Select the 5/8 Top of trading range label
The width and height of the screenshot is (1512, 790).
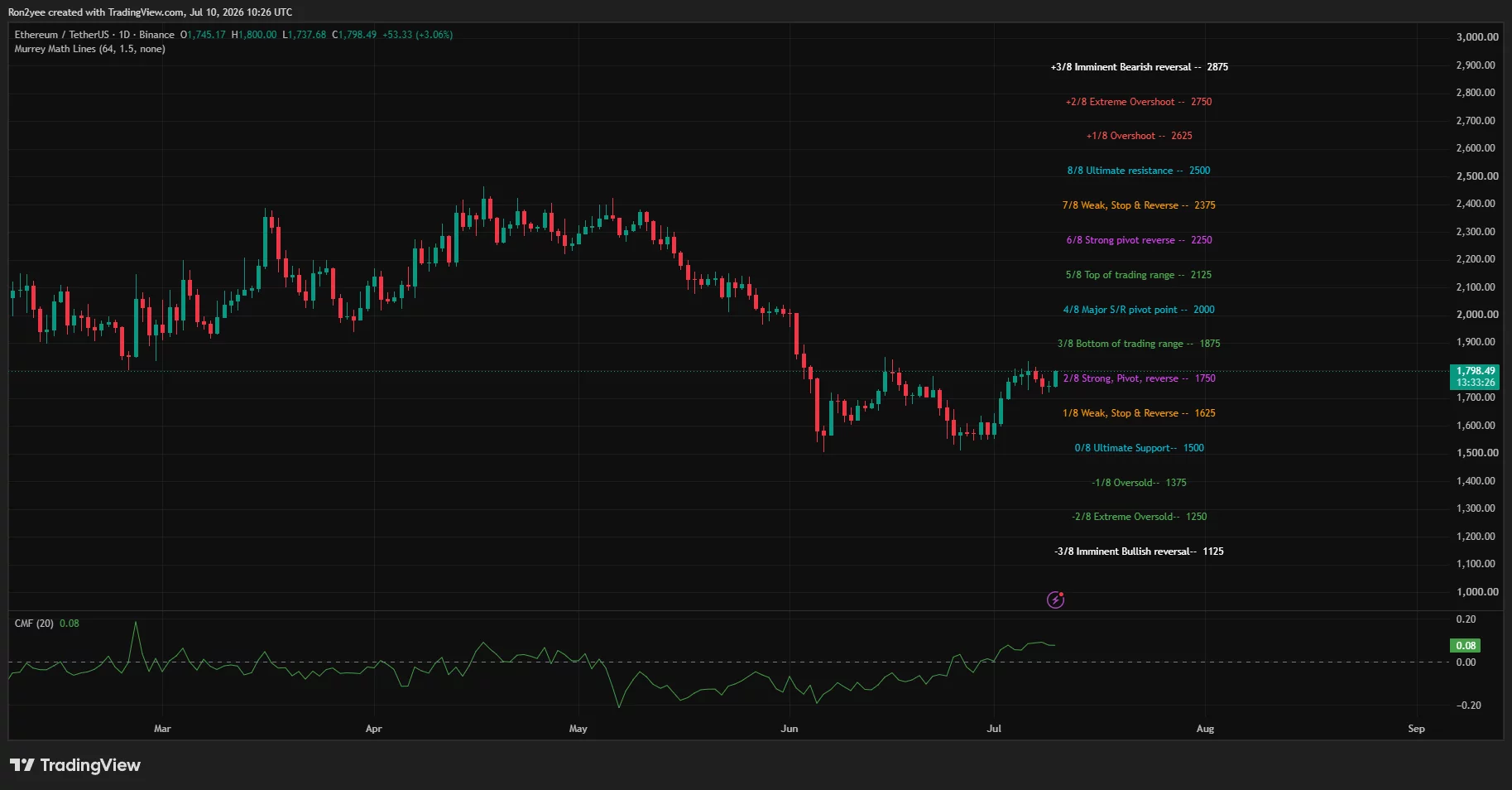[x=1139, y=275]
